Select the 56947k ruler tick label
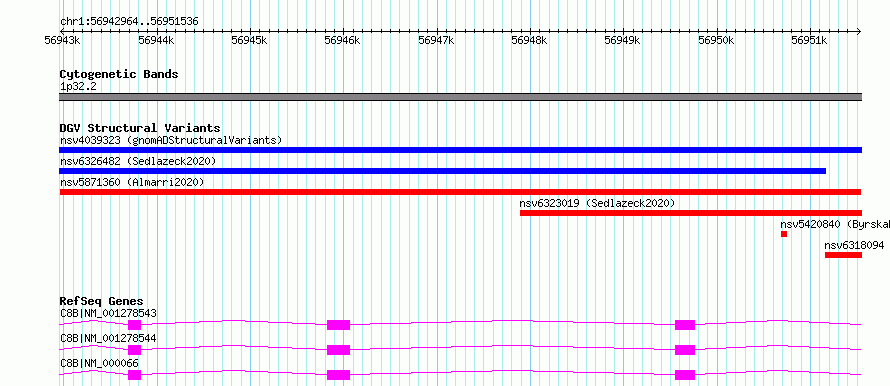Screen dimensions: 890x386 pos(436,40)
